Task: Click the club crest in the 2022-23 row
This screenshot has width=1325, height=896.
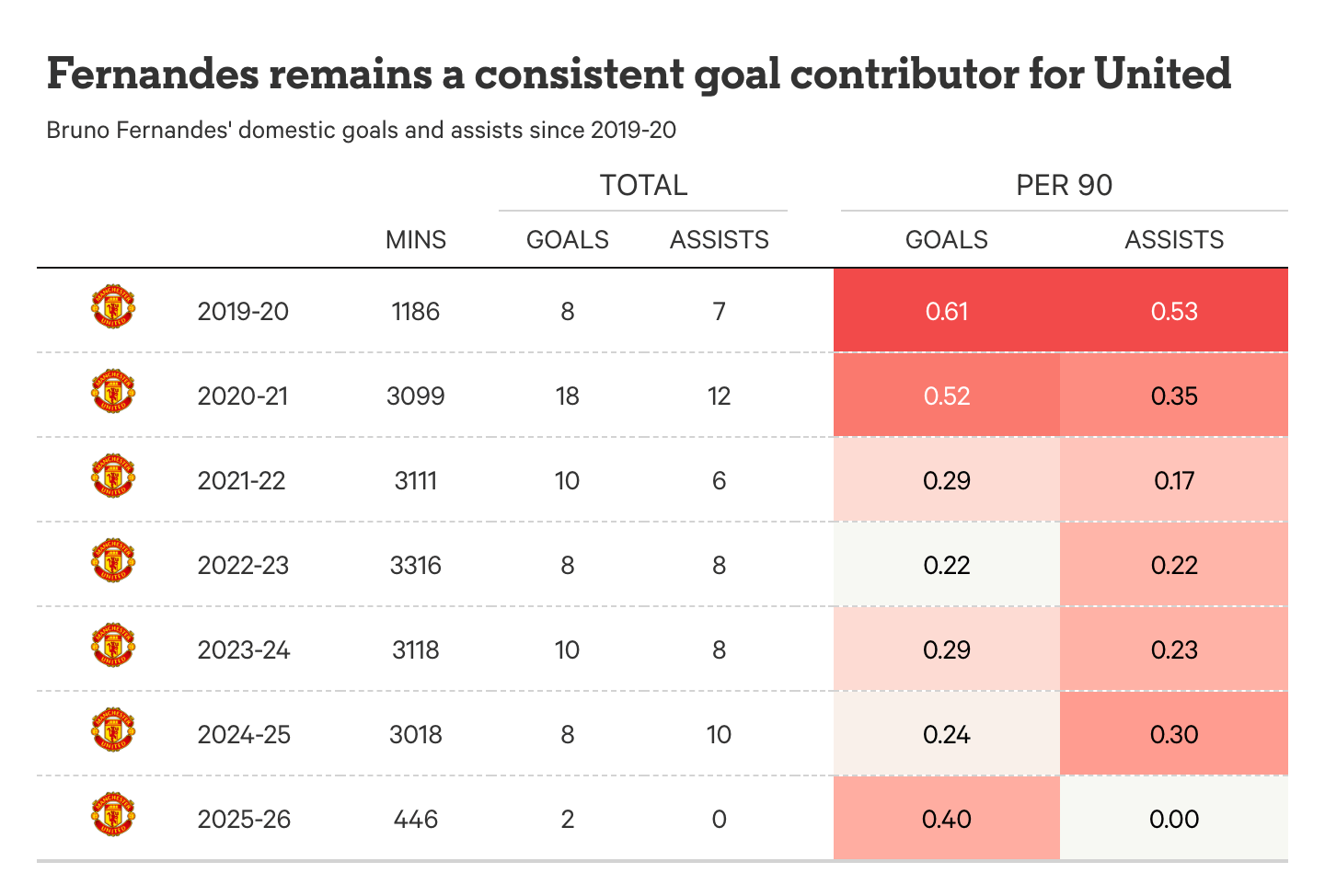Action: (113, 561)
